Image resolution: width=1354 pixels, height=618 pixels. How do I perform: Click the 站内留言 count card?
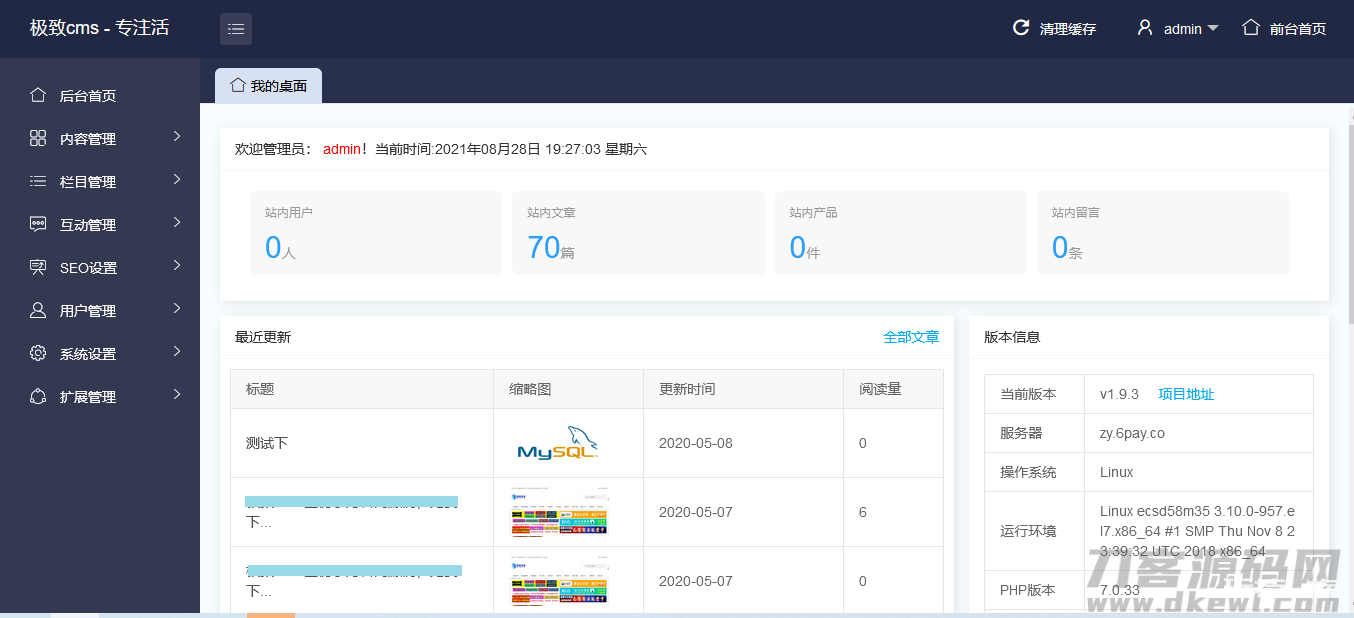pyautogui.click(x=1163, y=233)
